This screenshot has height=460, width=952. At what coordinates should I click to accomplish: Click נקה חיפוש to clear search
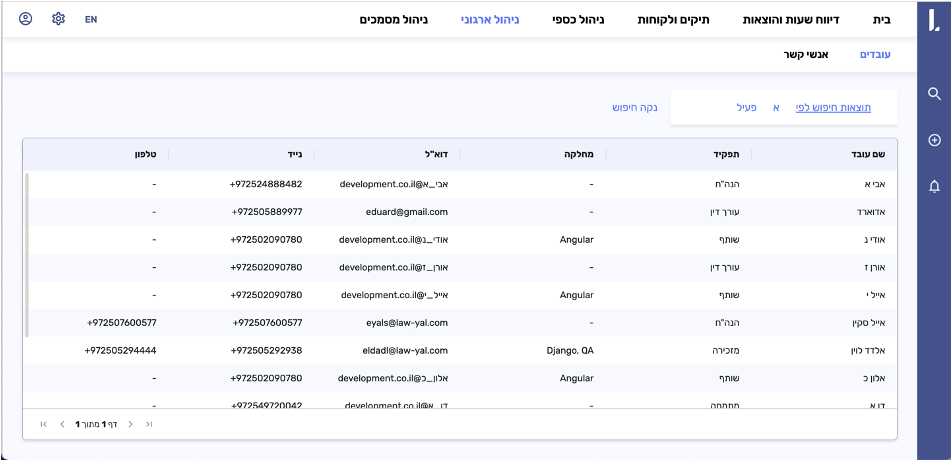pyautogui.click(x=634, y=107)
